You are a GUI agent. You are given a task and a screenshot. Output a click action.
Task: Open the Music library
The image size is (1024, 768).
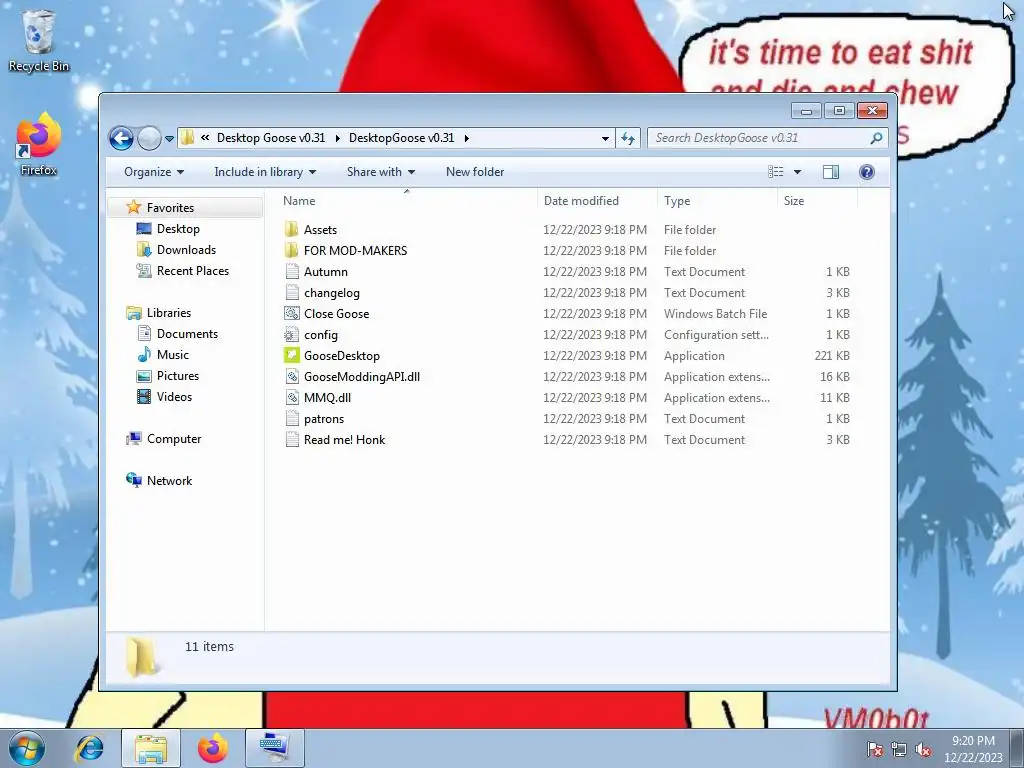coord(172,355)
